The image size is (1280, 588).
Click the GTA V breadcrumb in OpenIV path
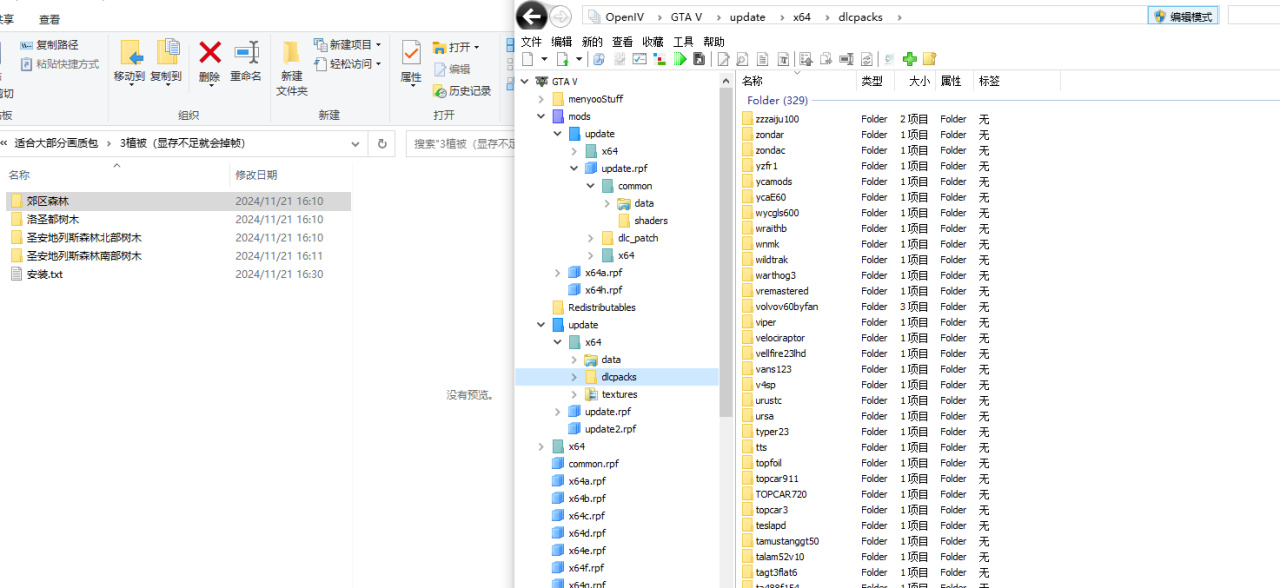tap(686, 17)
